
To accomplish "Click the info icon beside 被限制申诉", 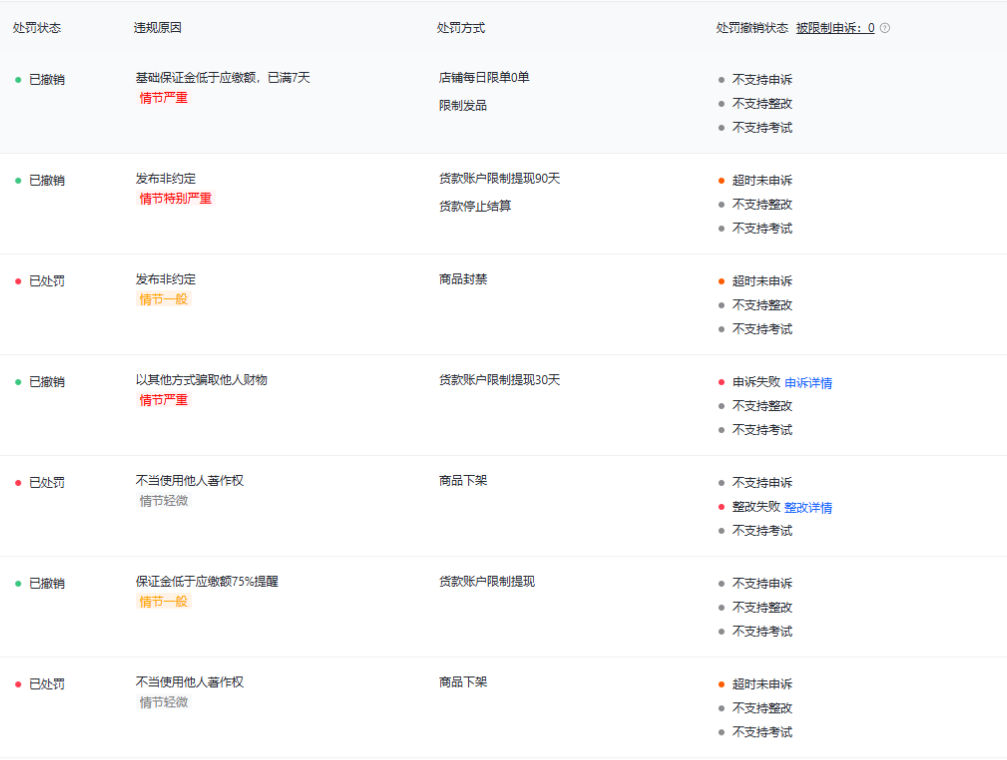I will pos(885,28).
